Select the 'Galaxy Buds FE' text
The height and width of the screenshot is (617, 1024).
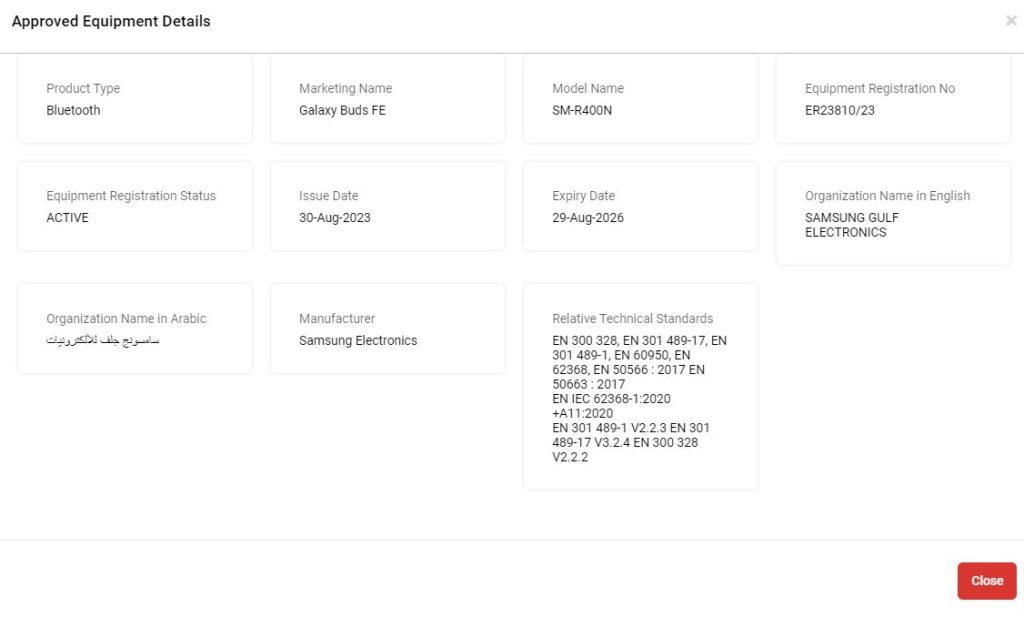[342, 110]
